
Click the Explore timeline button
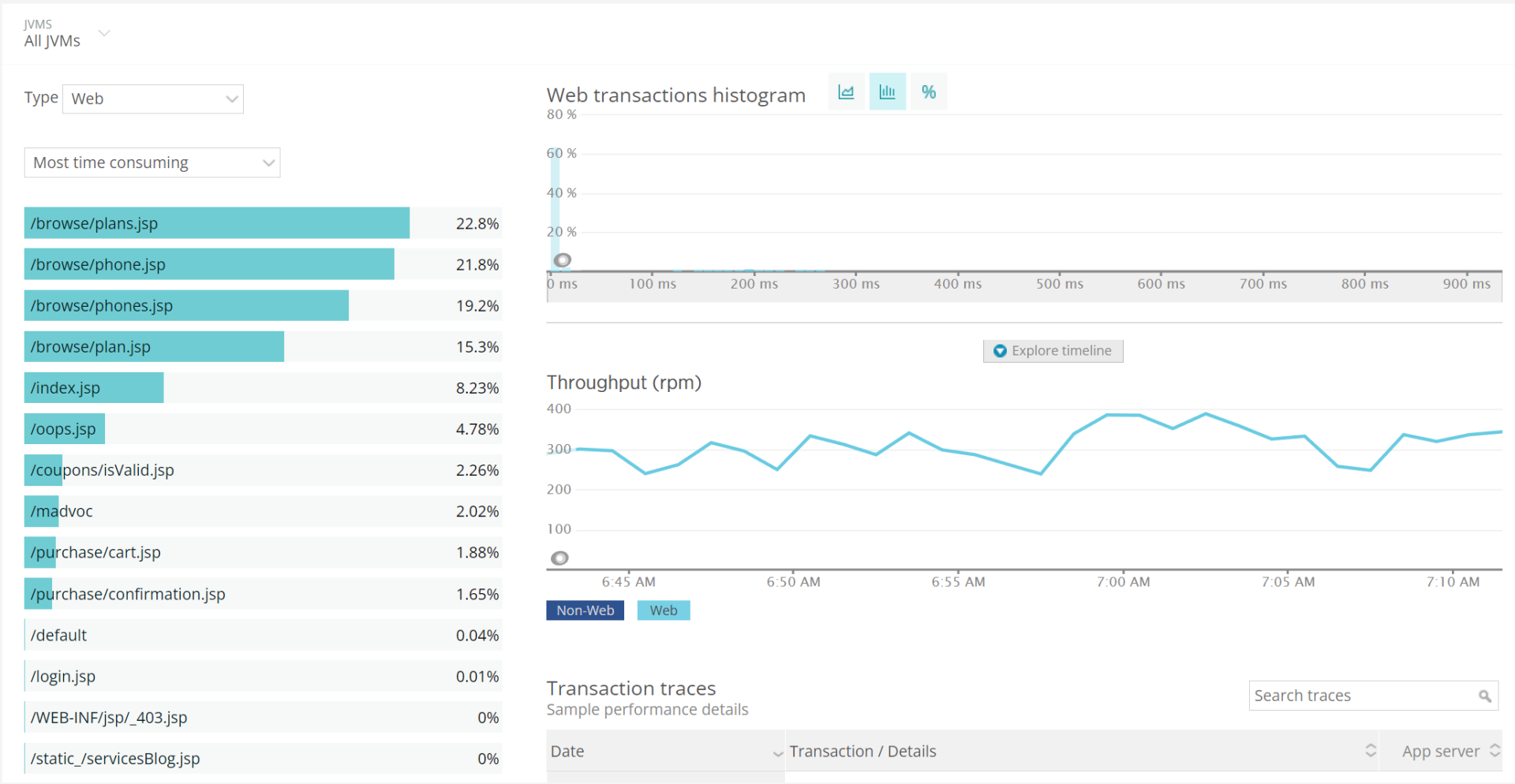click(1053, 350)
